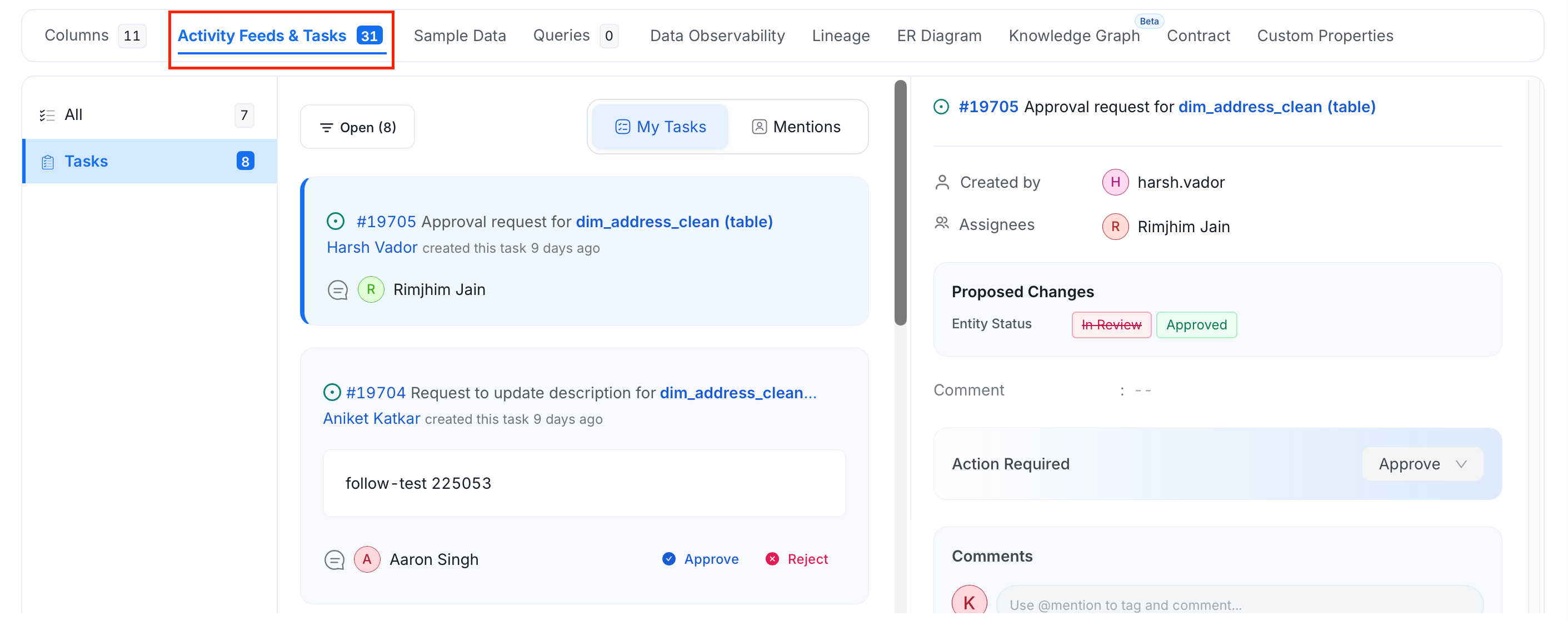Open task #19704 link
Viewport: 1568px width, 621px height.
coord(376,393)
